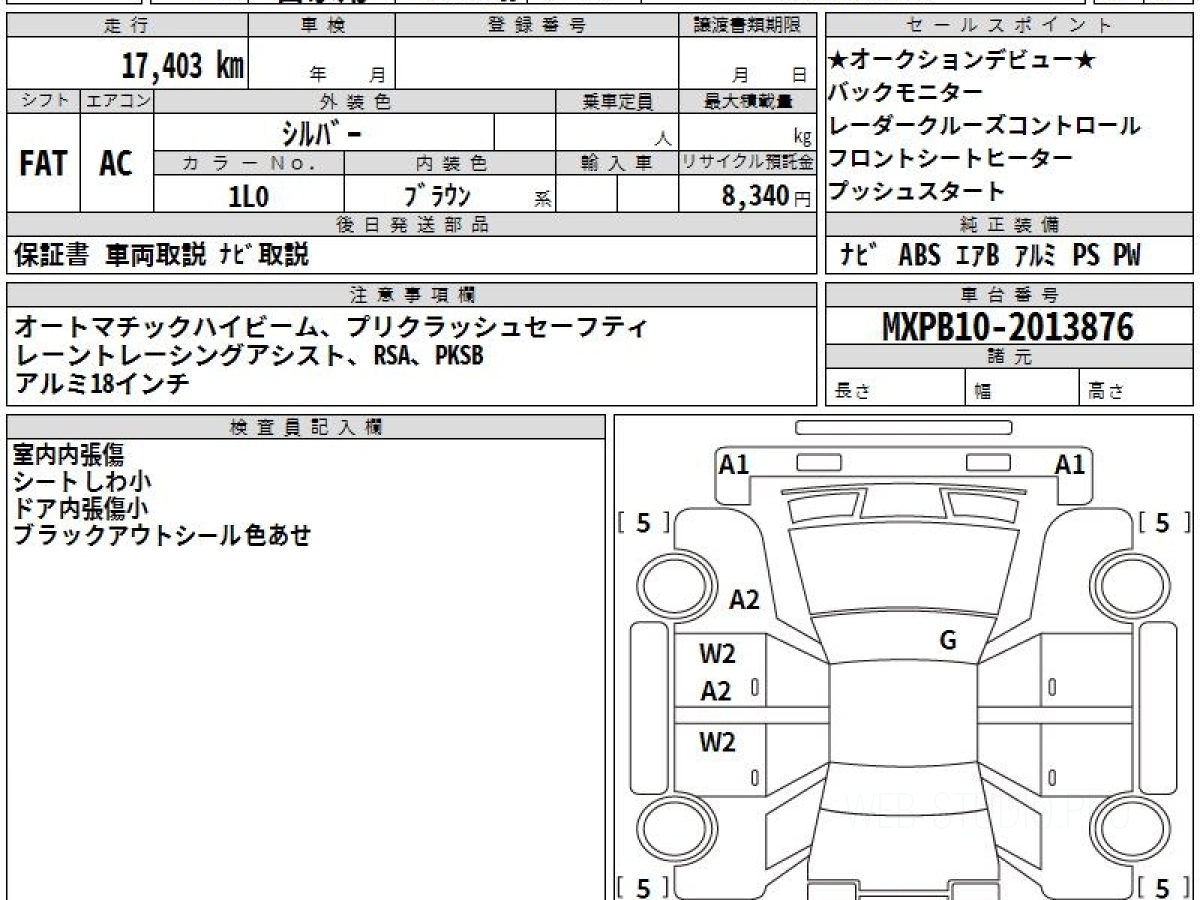Select the シフト header cell
The image size is (1200, 900).
[x=44, y=101]
